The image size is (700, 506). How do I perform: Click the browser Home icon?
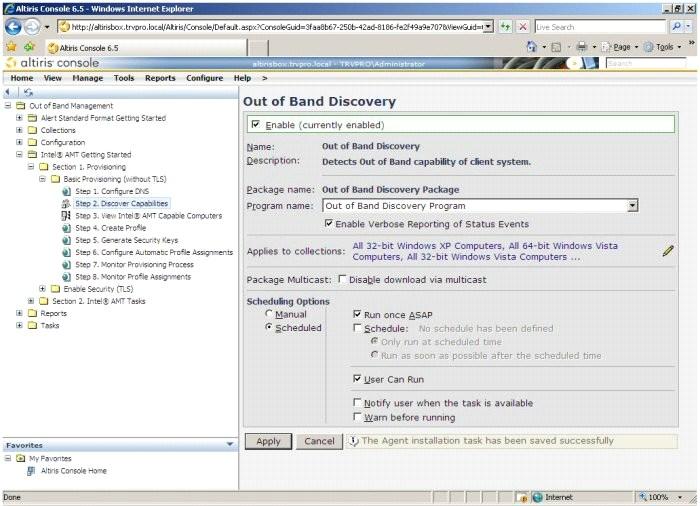point(531,46)
